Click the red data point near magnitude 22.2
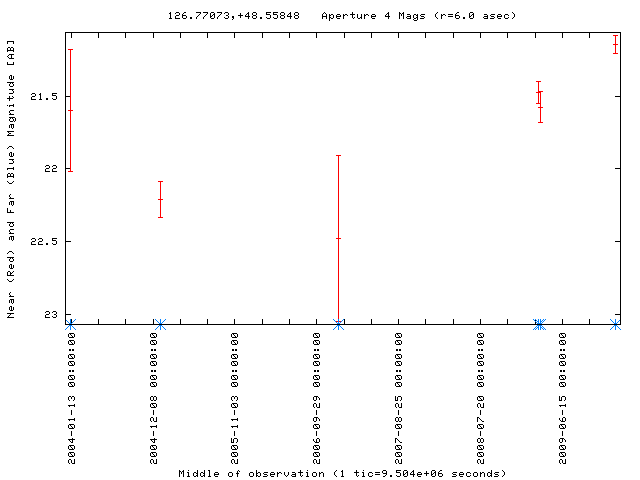640x480 pixels. click(x=160, y=200)
